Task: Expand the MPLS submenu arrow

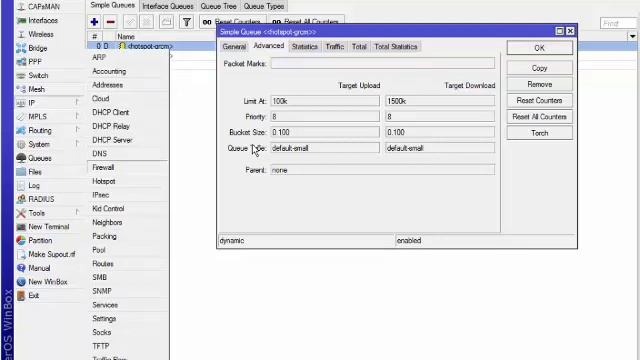Action: (77, 116)
